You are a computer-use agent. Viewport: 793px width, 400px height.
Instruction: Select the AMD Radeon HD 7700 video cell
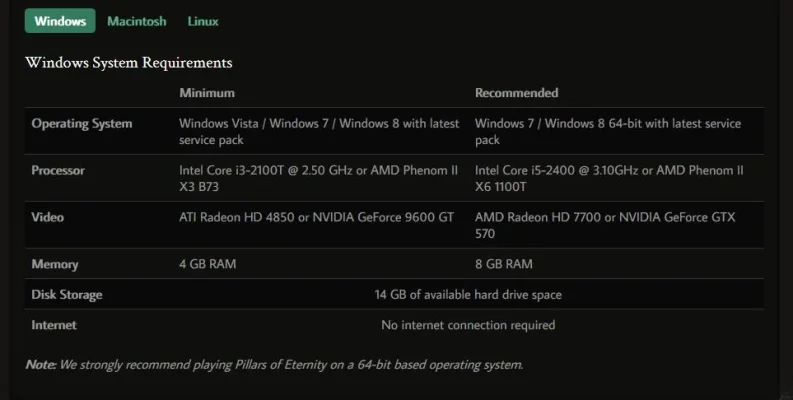click(x=609, y=224)
